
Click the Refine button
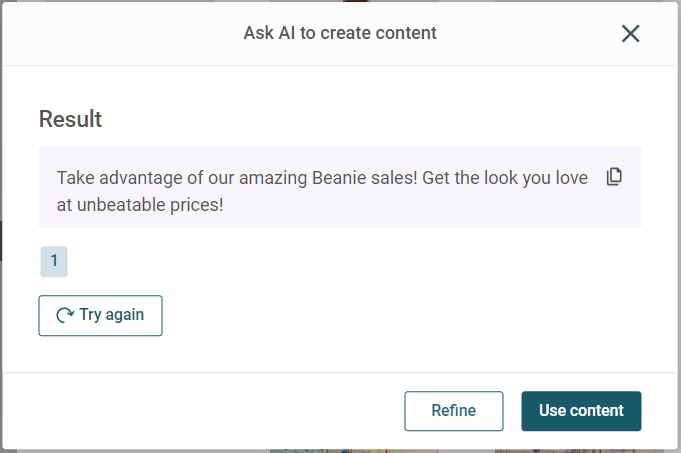coord(454,411)
